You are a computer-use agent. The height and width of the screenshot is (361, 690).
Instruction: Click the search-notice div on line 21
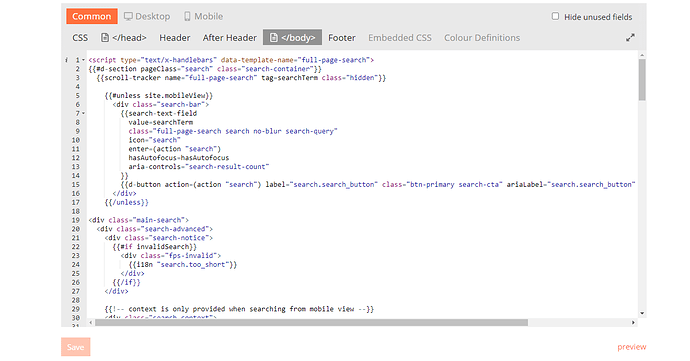pyautogui.click(x=159, y=238)
